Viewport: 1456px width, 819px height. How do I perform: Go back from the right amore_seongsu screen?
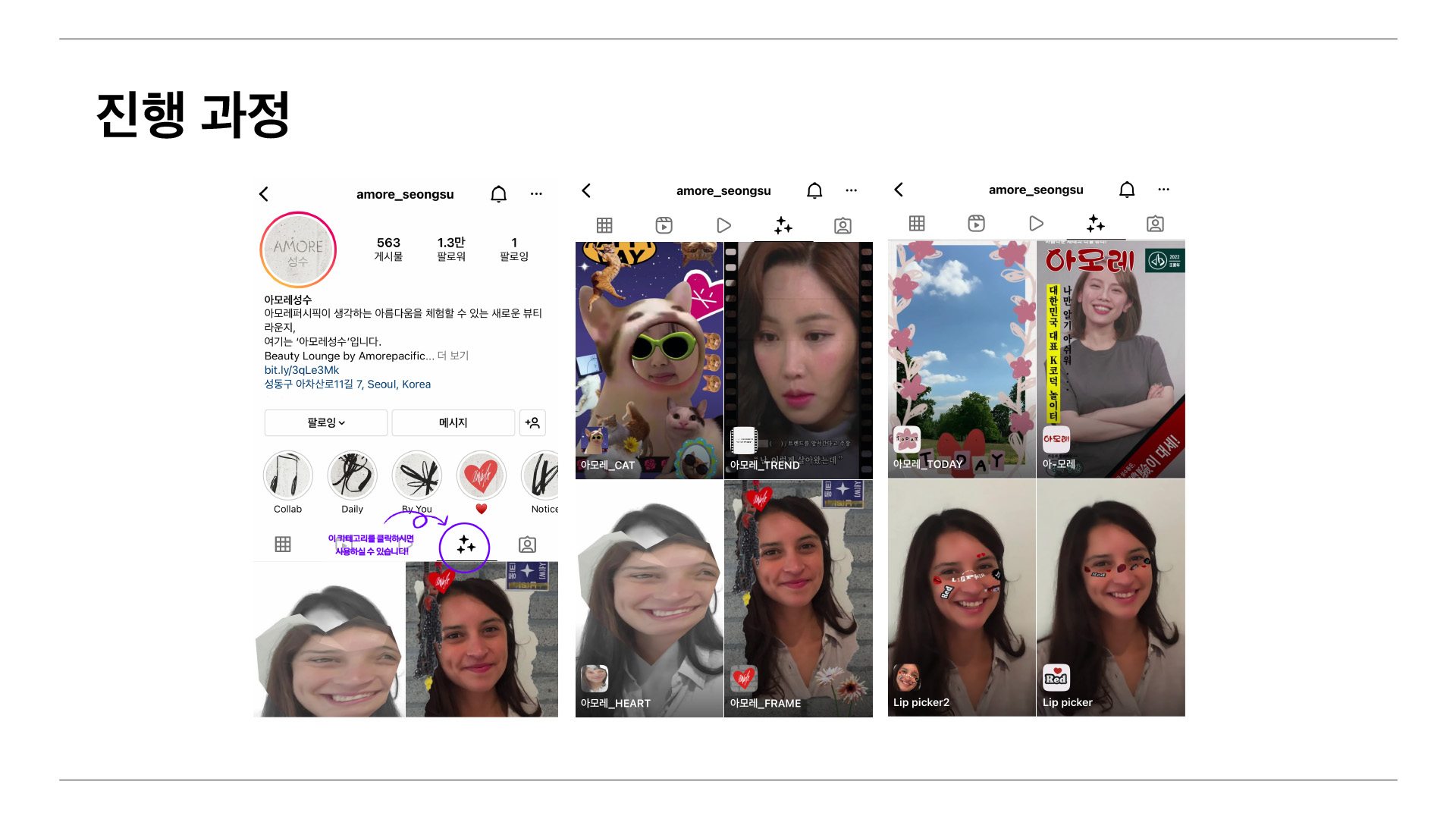coord(899,190)
